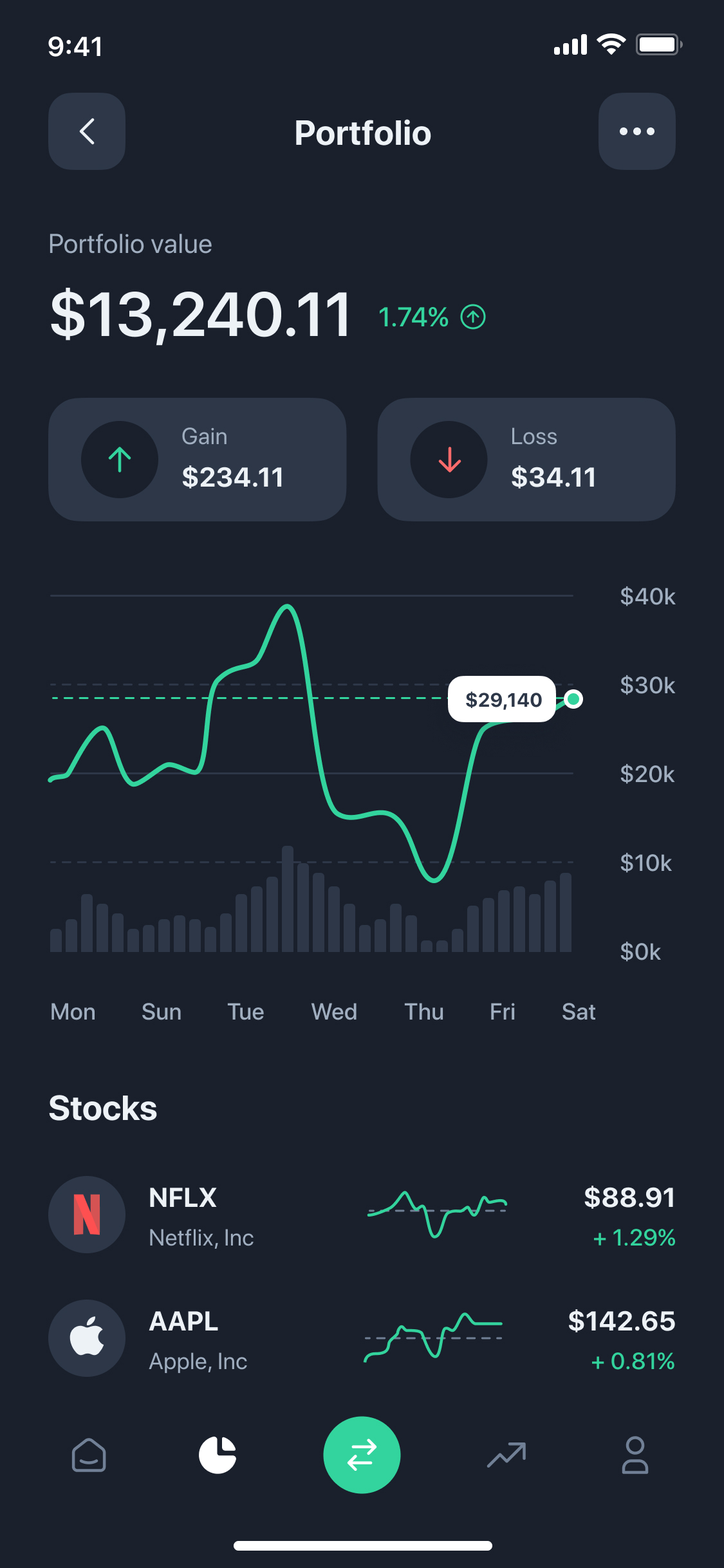The image size is (724, 1568).
Task: Open the market trends arrow tab
Action: [506, 1455]
